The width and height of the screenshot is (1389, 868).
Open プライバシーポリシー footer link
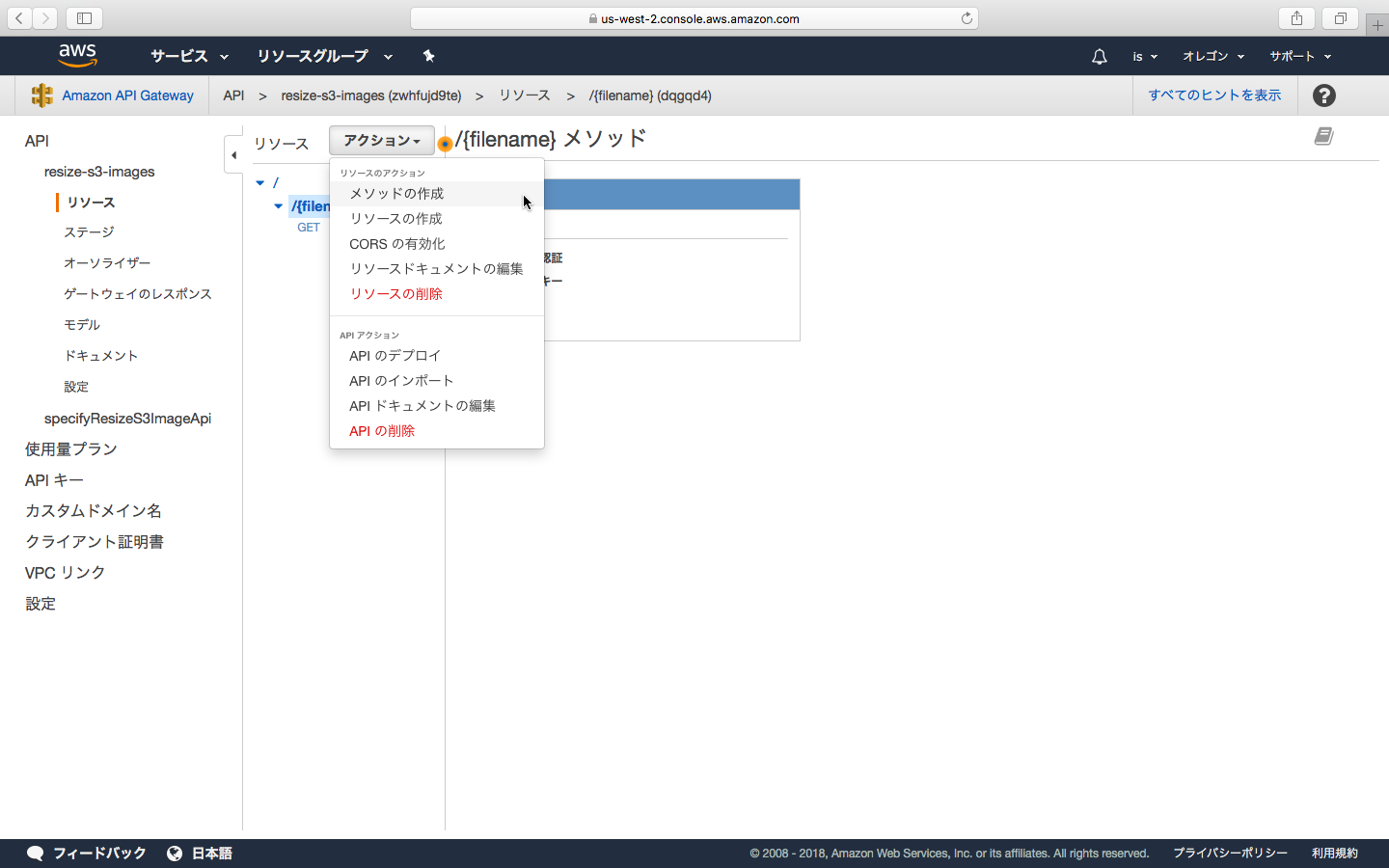pyautogui.click(x=1230, y=854)
